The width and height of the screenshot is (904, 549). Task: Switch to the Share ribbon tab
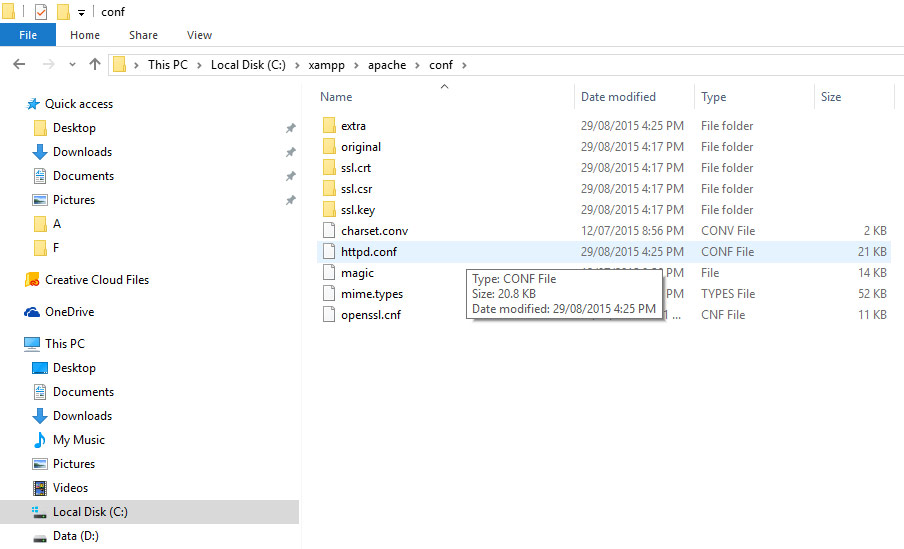(143, 35)
